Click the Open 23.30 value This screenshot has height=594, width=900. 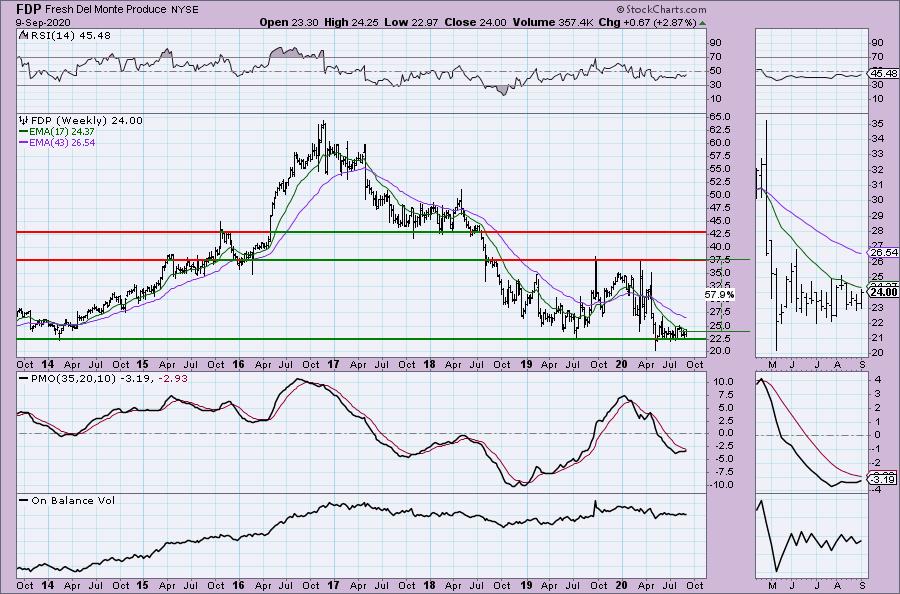point(289,22)
